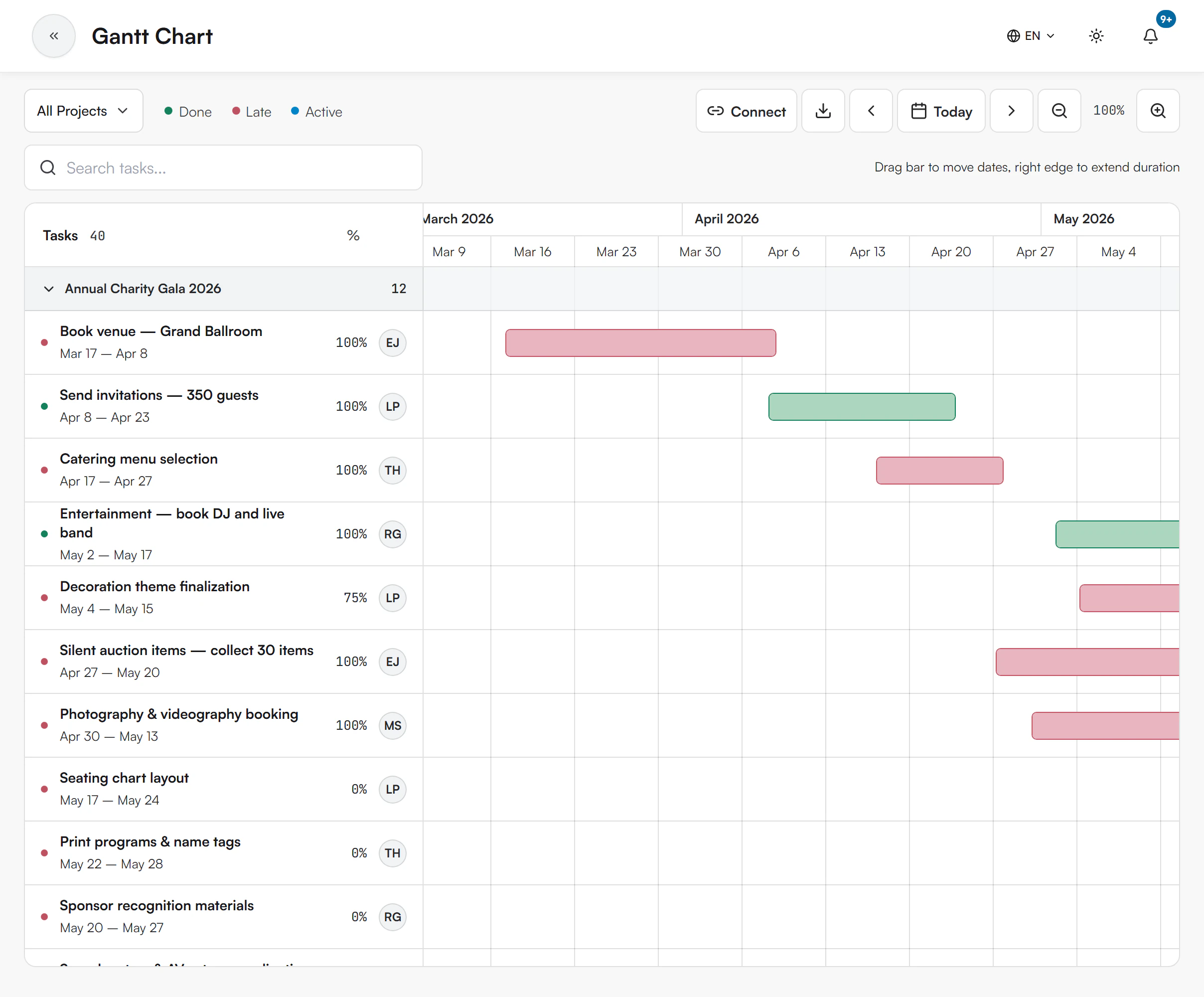The width and height of the screenshot is (1204, 997).
Task: Click RG avatar on Entertainment row
Action: pyautogui.click(x=393, y=534)
